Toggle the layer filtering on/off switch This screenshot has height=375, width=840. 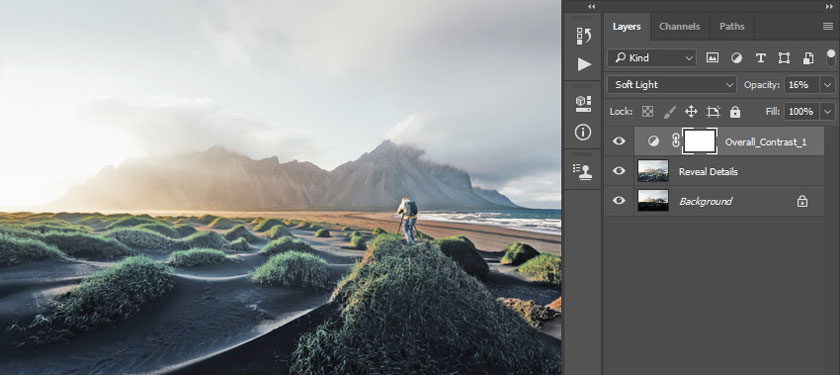pos(831,57)
